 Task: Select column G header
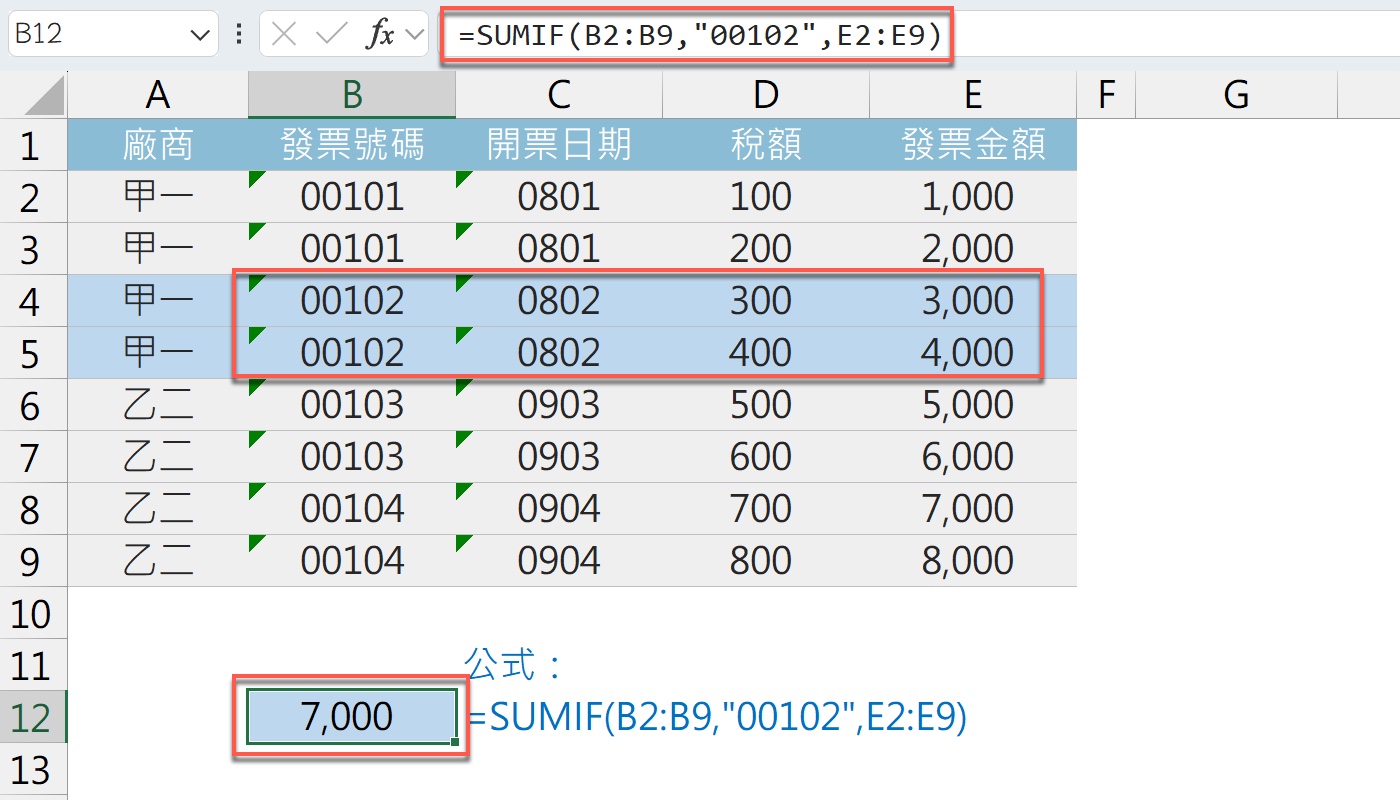pyautogui.click(x=1237, y=95)
